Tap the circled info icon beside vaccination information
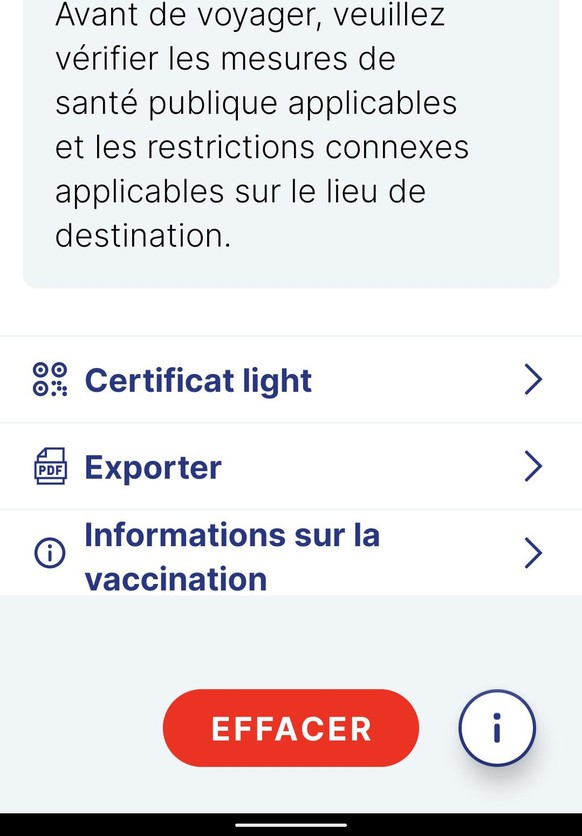Screen dimensions: 582x836 pyautogui.click(x=50, y=553)
